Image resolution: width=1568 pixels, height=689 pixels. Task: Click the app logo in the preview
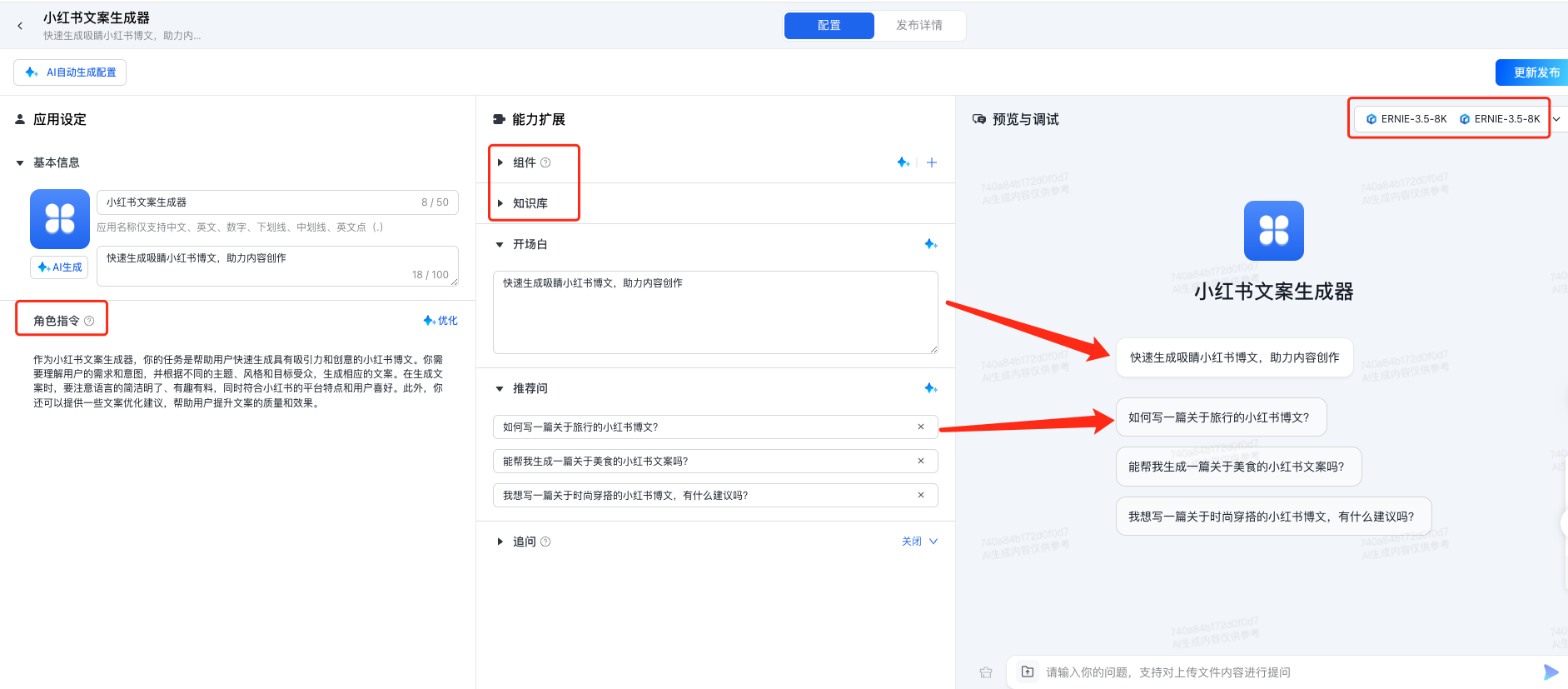pyautogui.click(x=1274, y=231)
